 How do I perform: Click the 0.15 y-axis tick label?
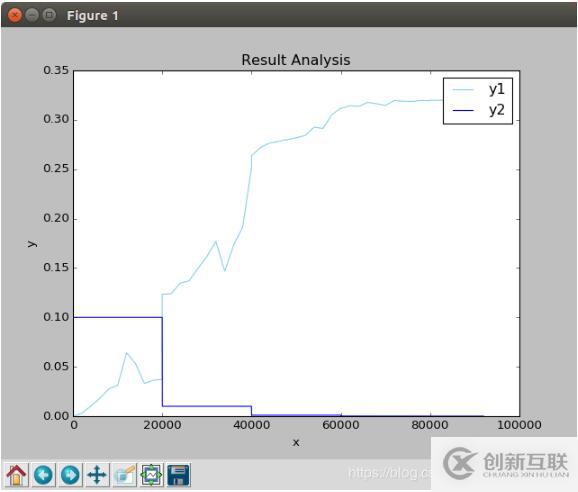[56, 268]
